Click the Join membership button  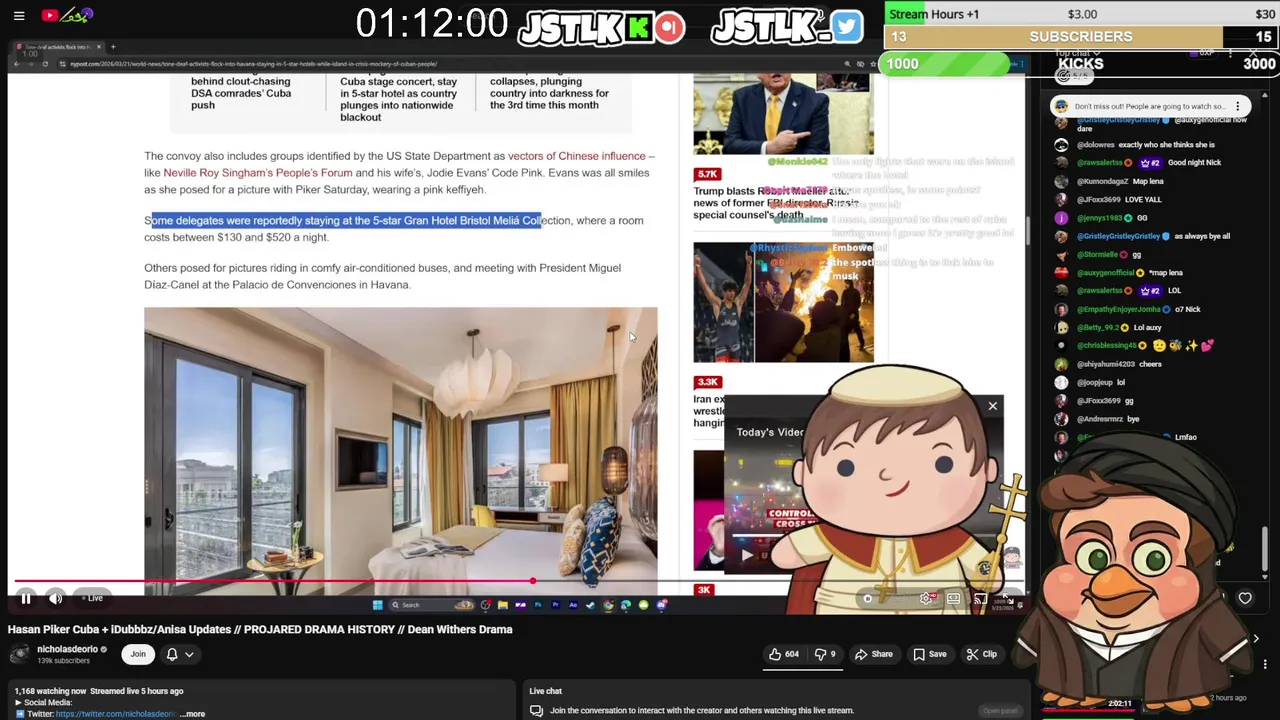138,654
